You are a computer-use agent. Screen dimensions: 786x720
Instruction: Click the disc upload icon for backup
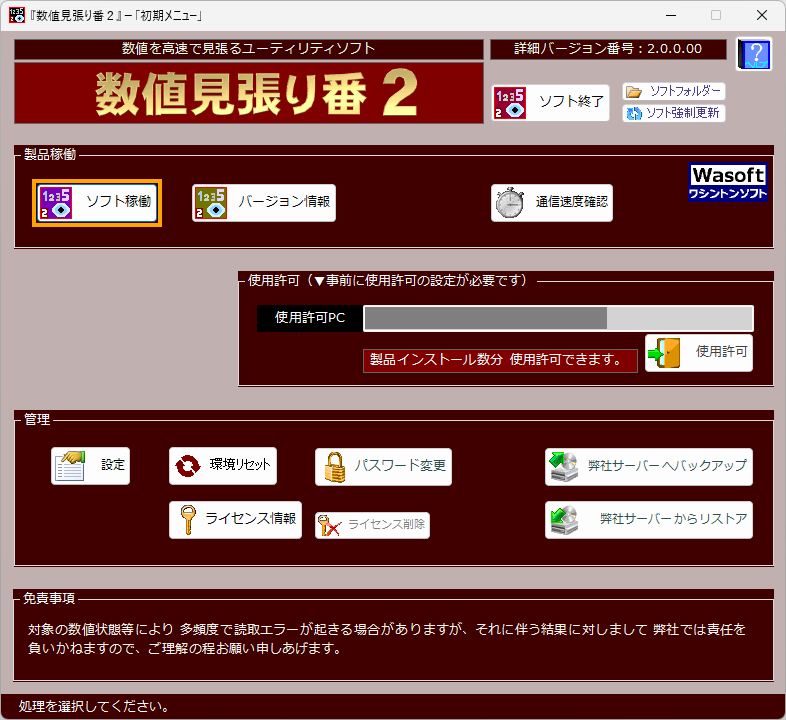click(x=564, y=467)
